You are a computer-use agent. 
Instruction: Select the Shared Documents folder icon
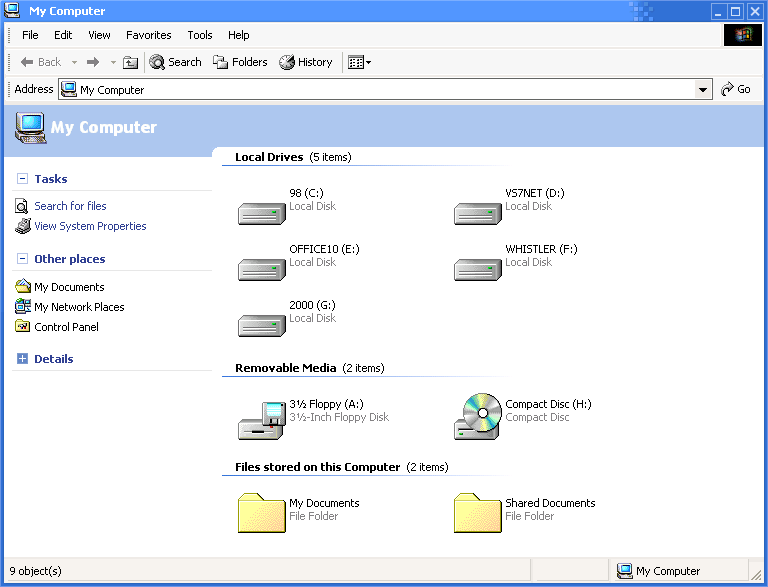(478, 513)
